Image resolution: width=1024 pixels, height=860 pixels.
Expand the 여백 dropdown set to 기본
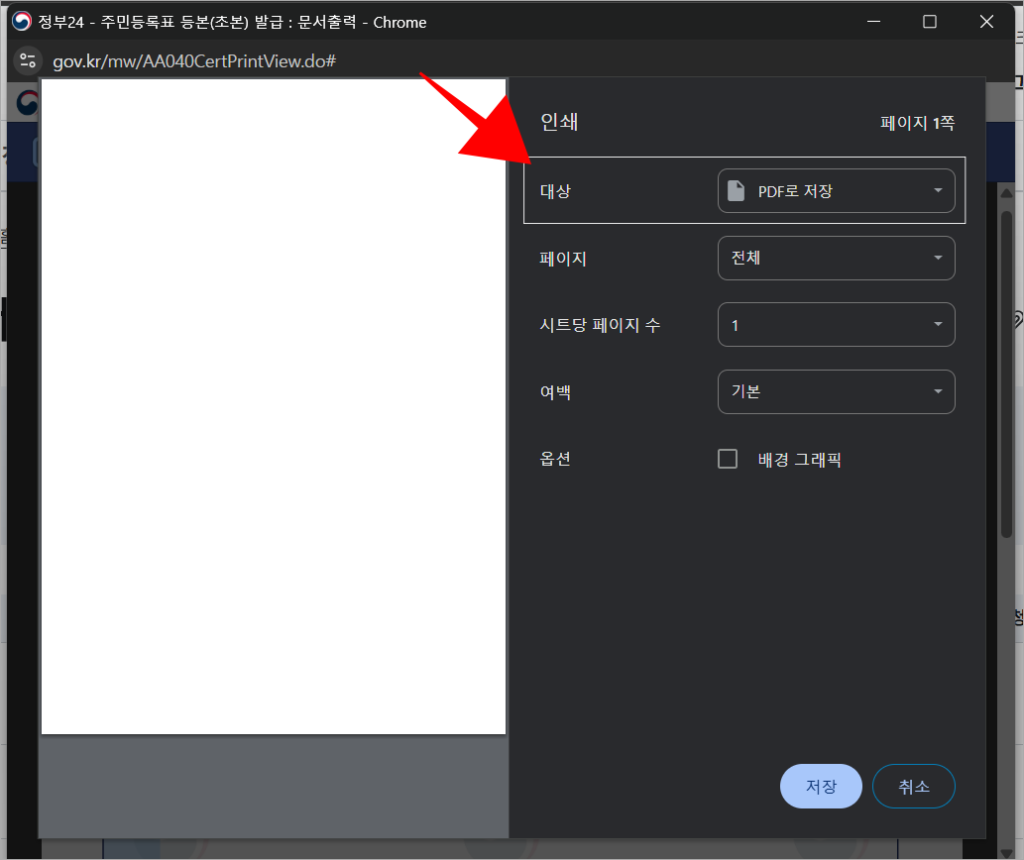(836, 392)
